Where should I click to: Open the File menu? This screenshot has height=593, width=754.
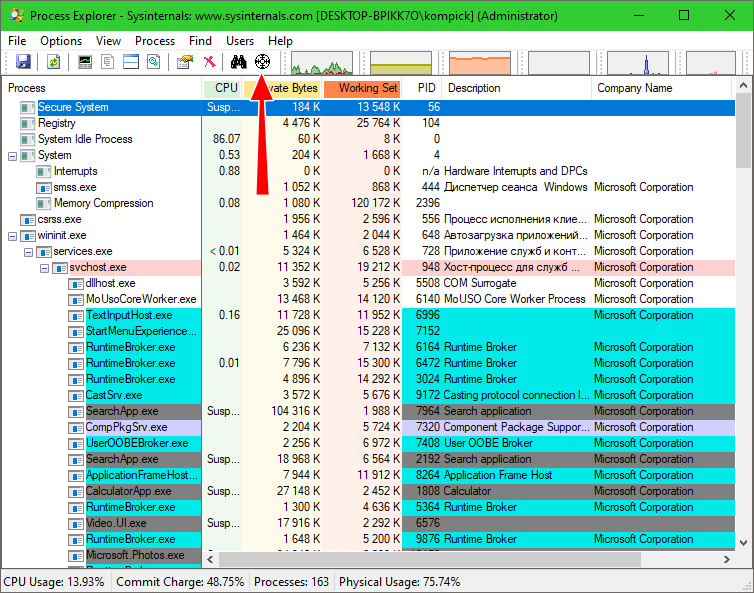[x=17, y=41]
